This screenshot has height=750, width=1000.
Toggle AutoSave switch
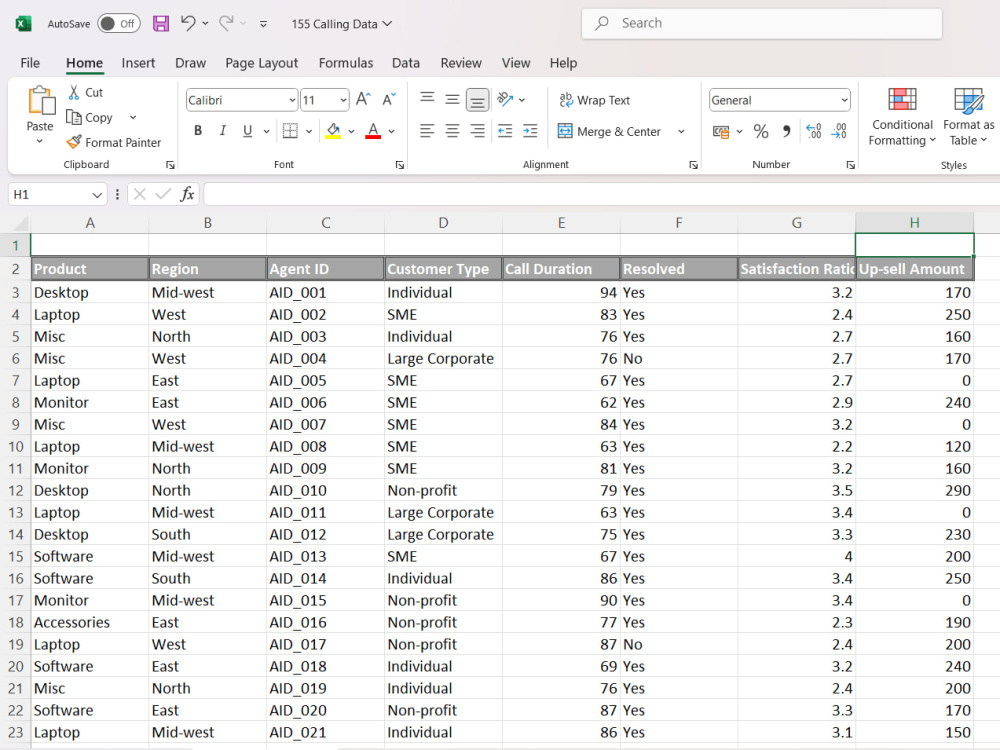pyautogui.click(x=119, y=24)
